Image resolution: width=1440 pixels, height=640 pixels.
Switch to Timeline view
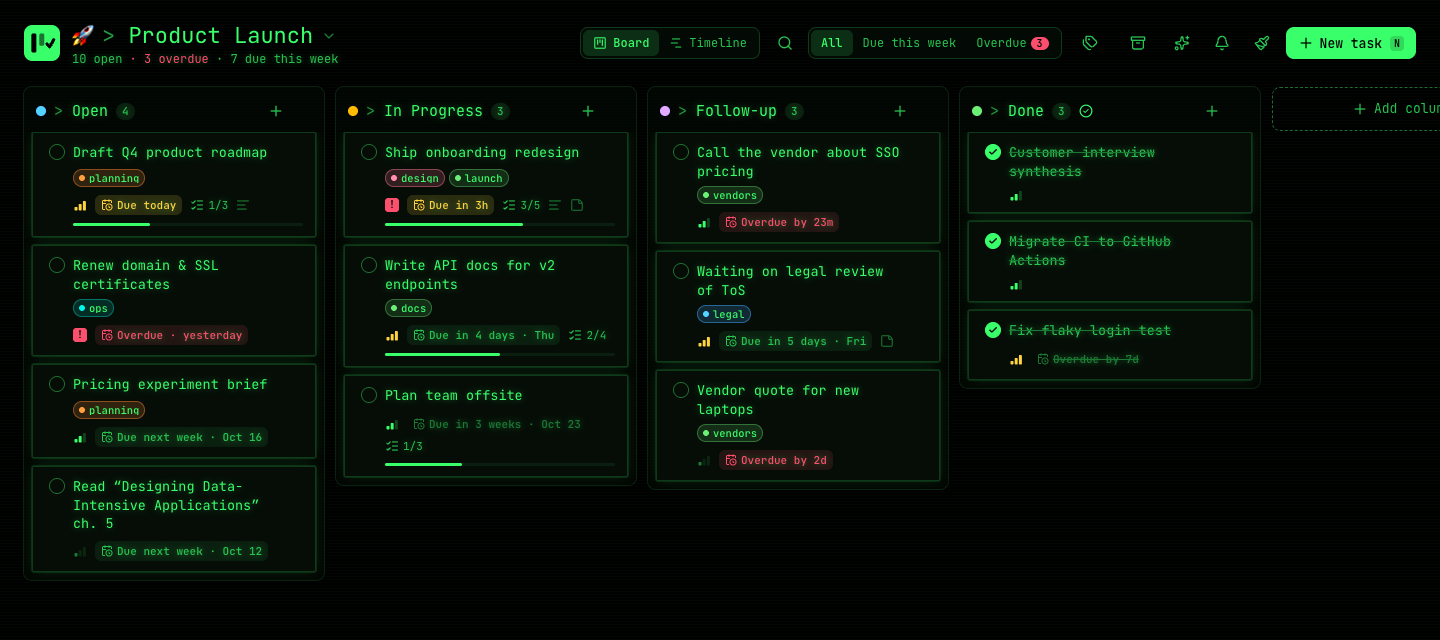point(708,43)
